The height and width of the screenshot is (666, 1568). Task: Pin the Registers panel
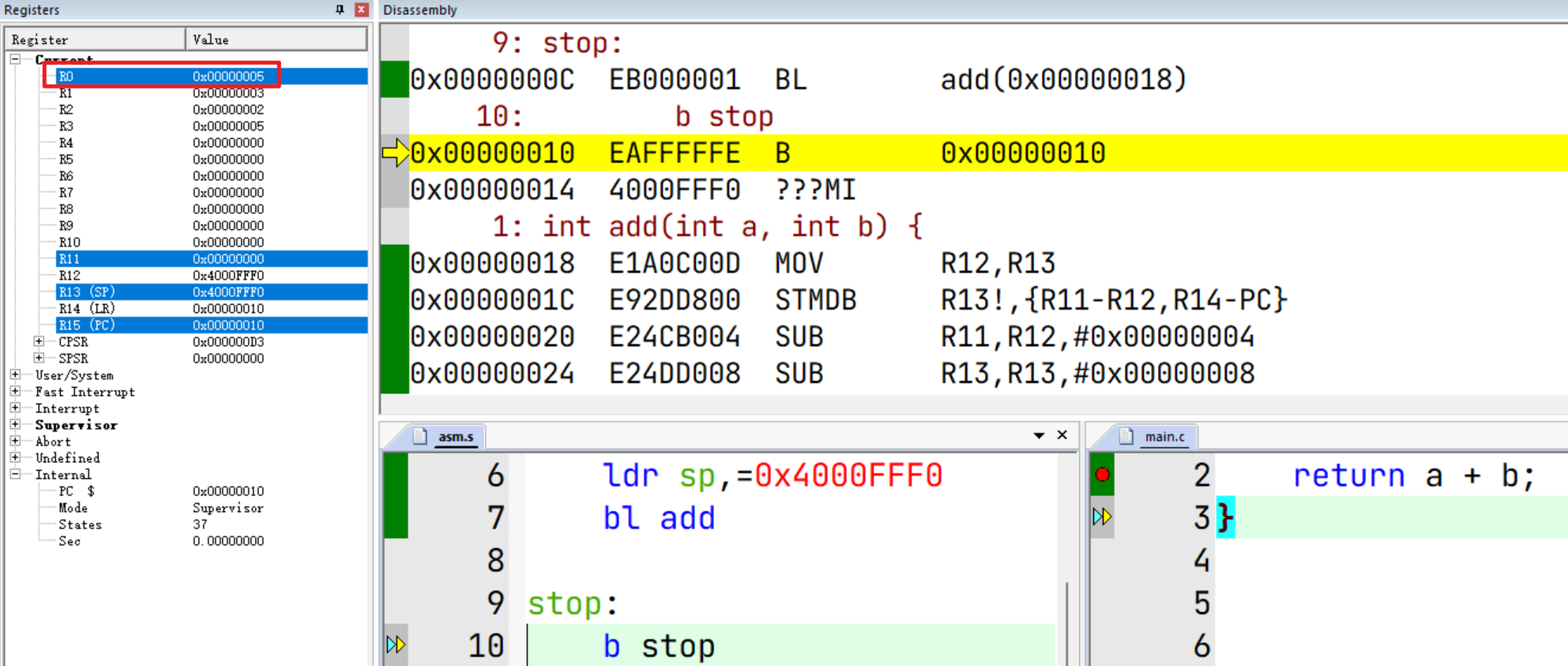point(340,9)
